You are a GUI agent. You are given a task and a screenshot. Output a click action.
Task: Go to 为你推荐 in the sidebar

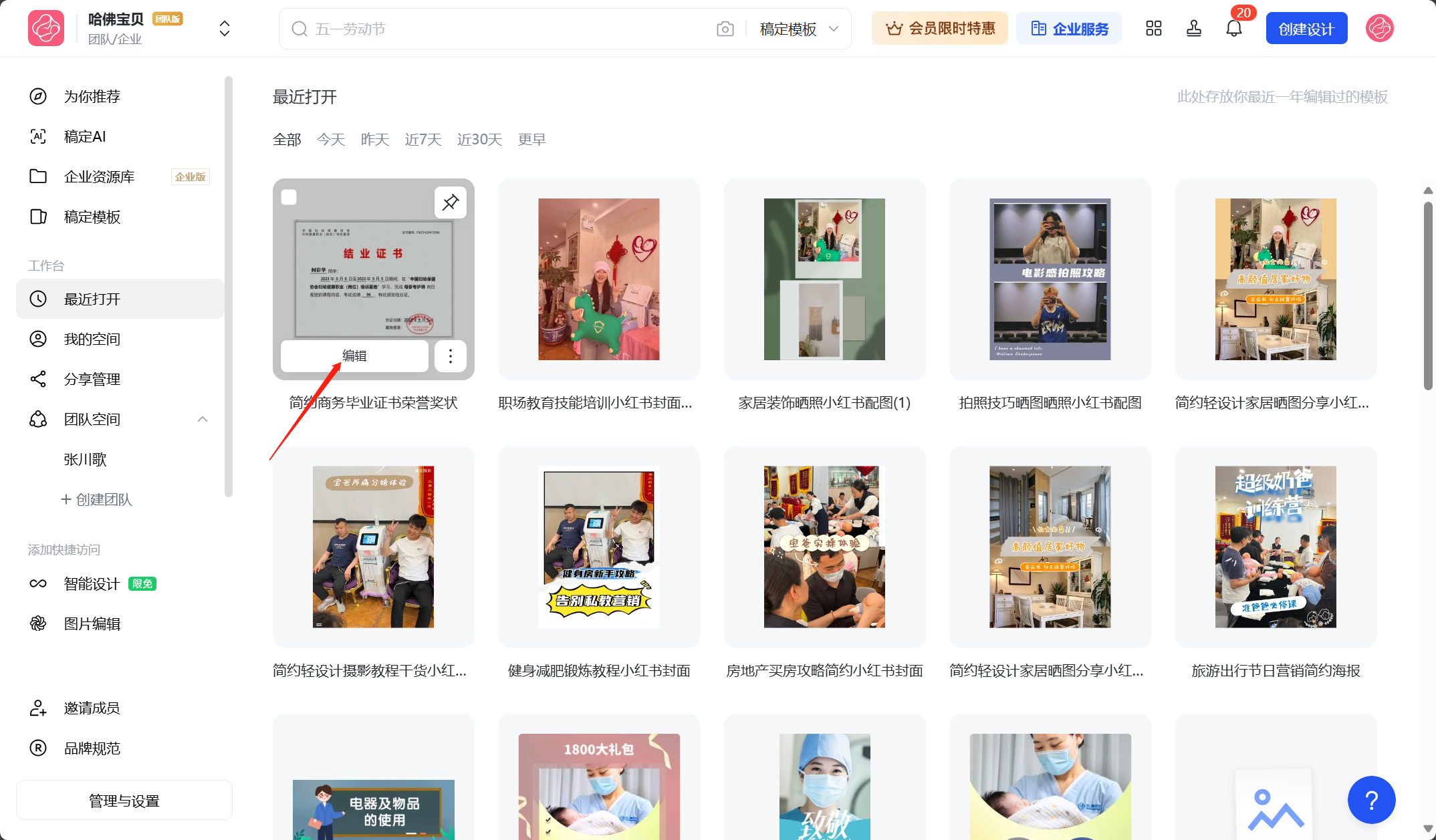(92, 96)
